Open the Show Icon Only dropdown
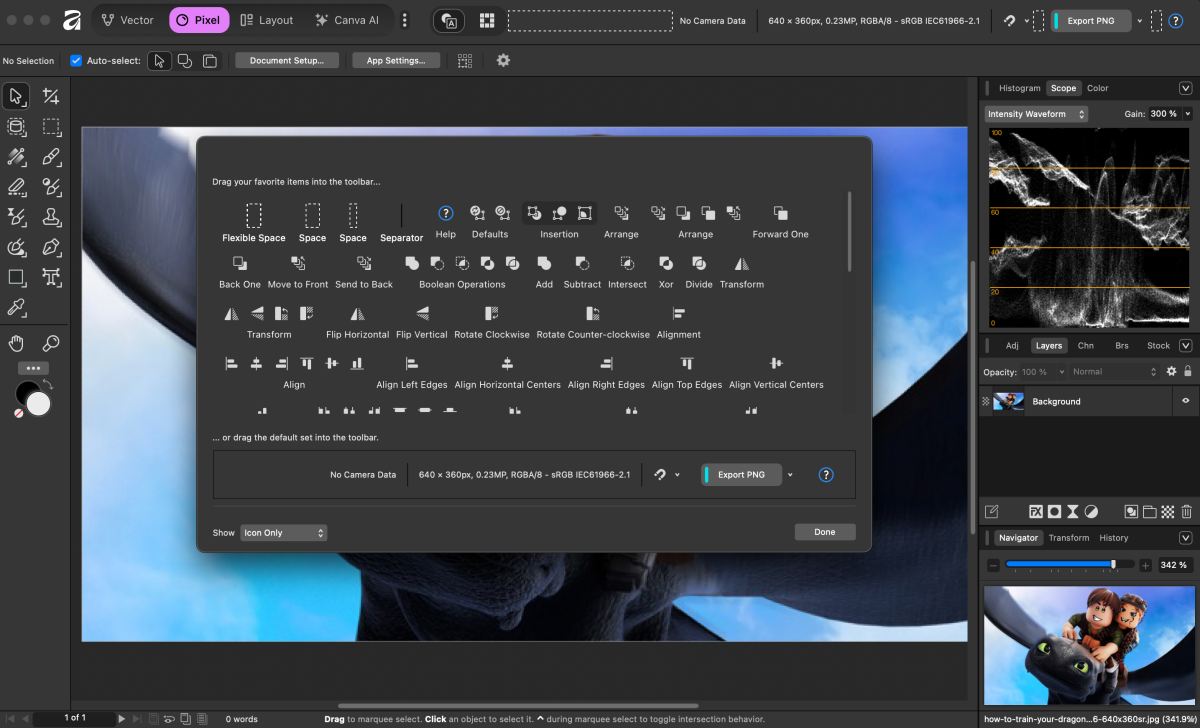 283,532
